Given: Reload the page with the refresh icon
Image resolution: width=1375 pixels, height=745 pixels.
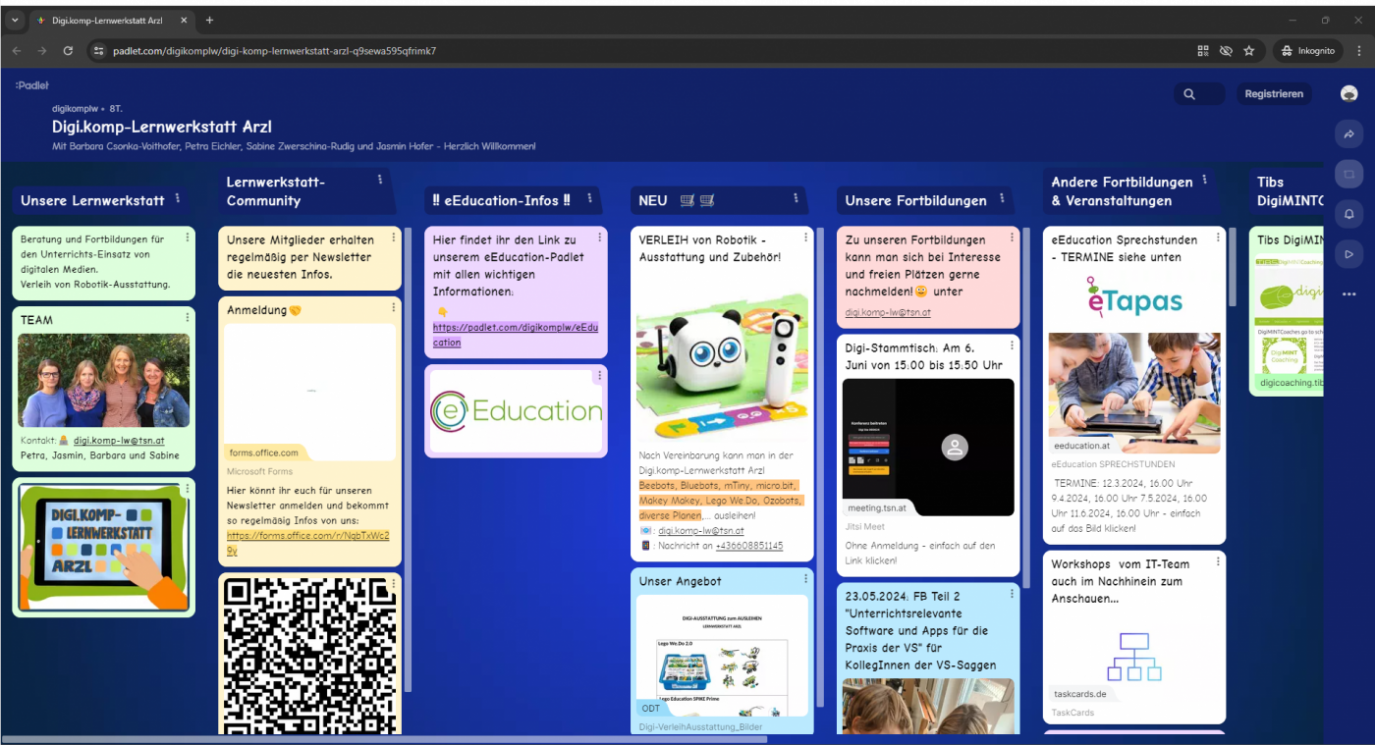Looking at the screenshot, I should [67, 49].
